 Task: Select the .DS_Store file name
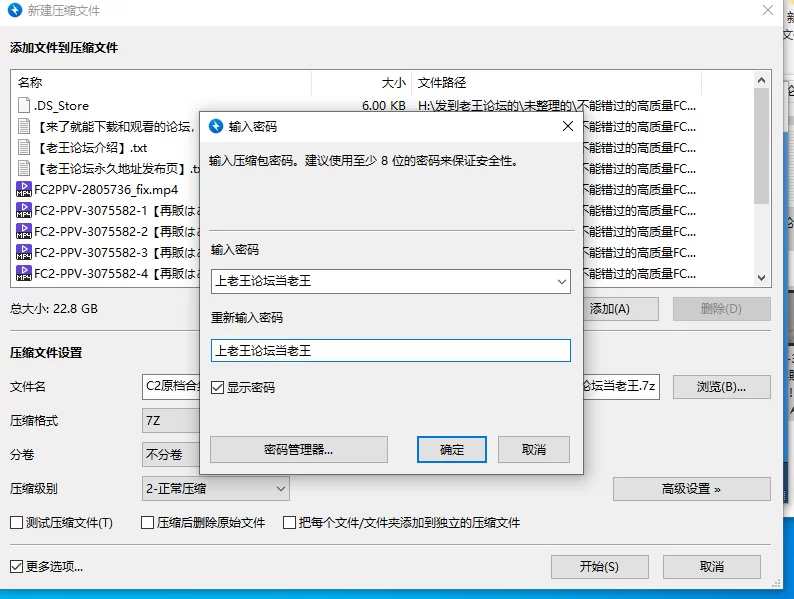pos(61,105)
